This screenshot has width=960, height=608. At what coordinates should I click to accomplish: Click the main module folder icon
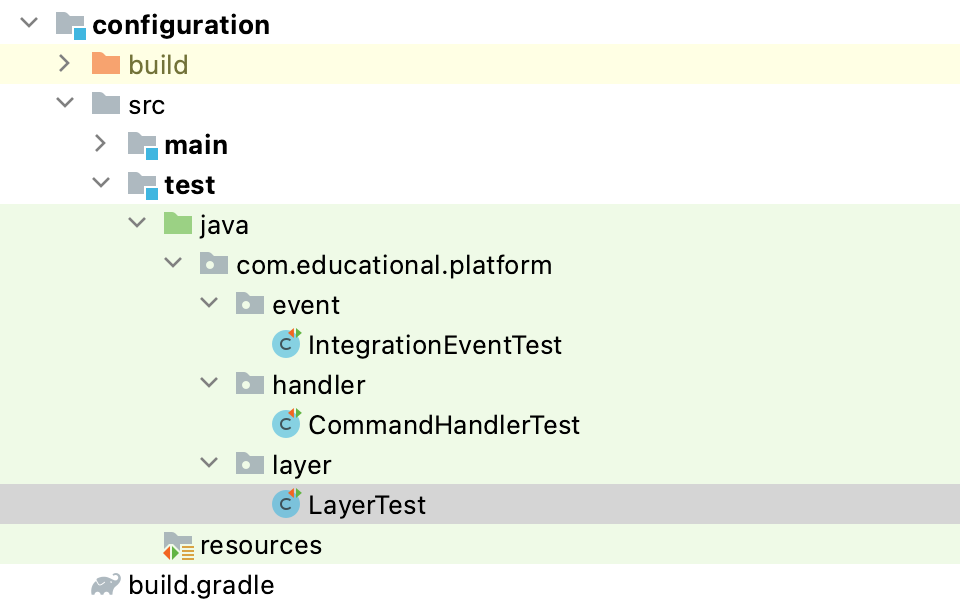pyautogui.click(x=143, y=145)
